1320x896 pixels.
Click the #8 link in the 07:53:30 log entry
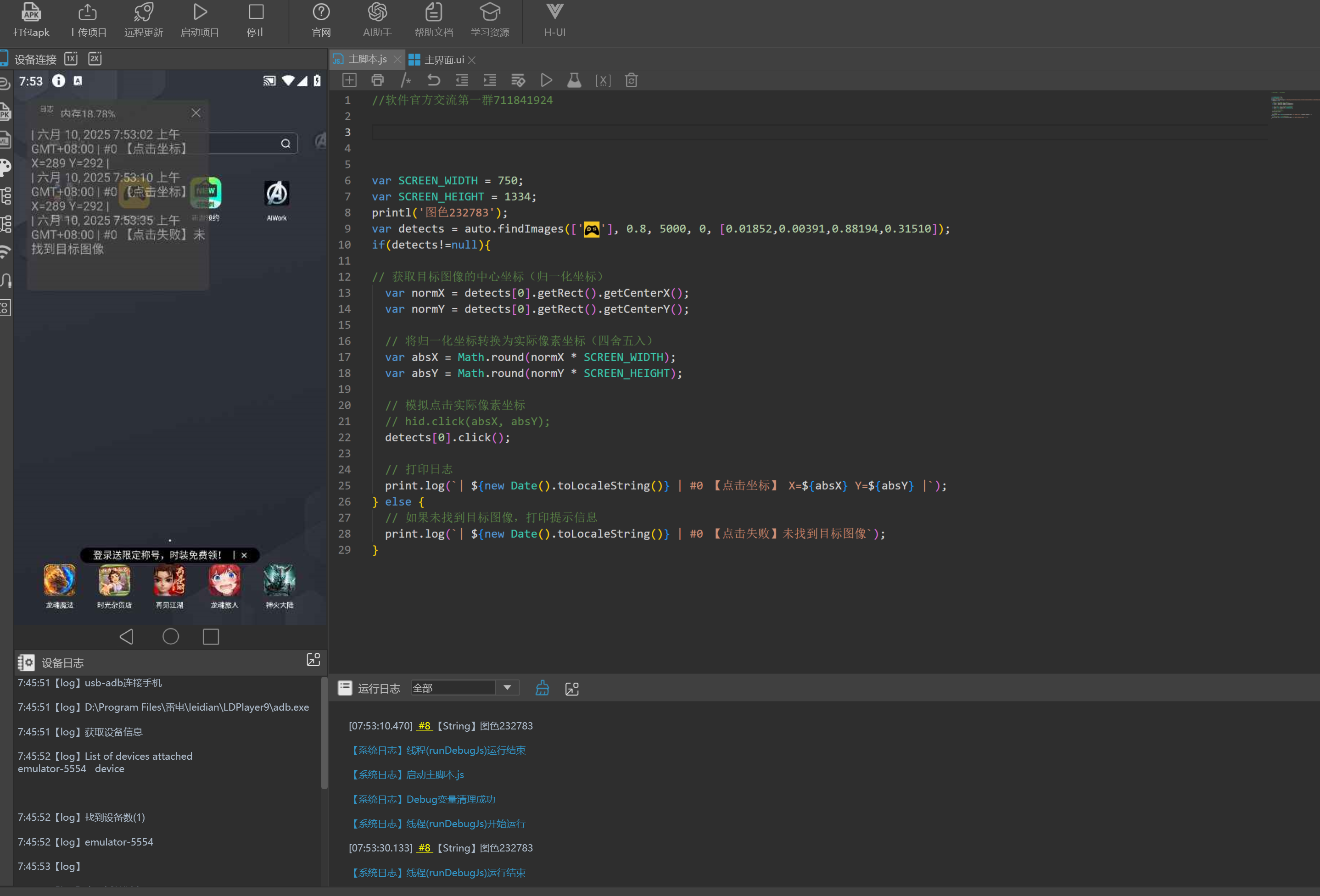pos(424,848)
